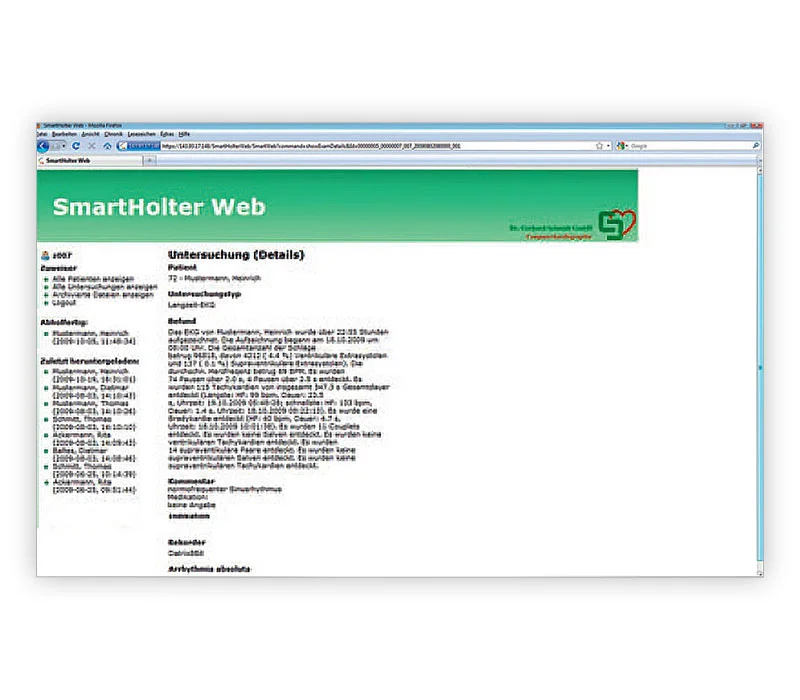Click the search magnifier icon
This screenshot has width=800, height=700.
point(756,146)
